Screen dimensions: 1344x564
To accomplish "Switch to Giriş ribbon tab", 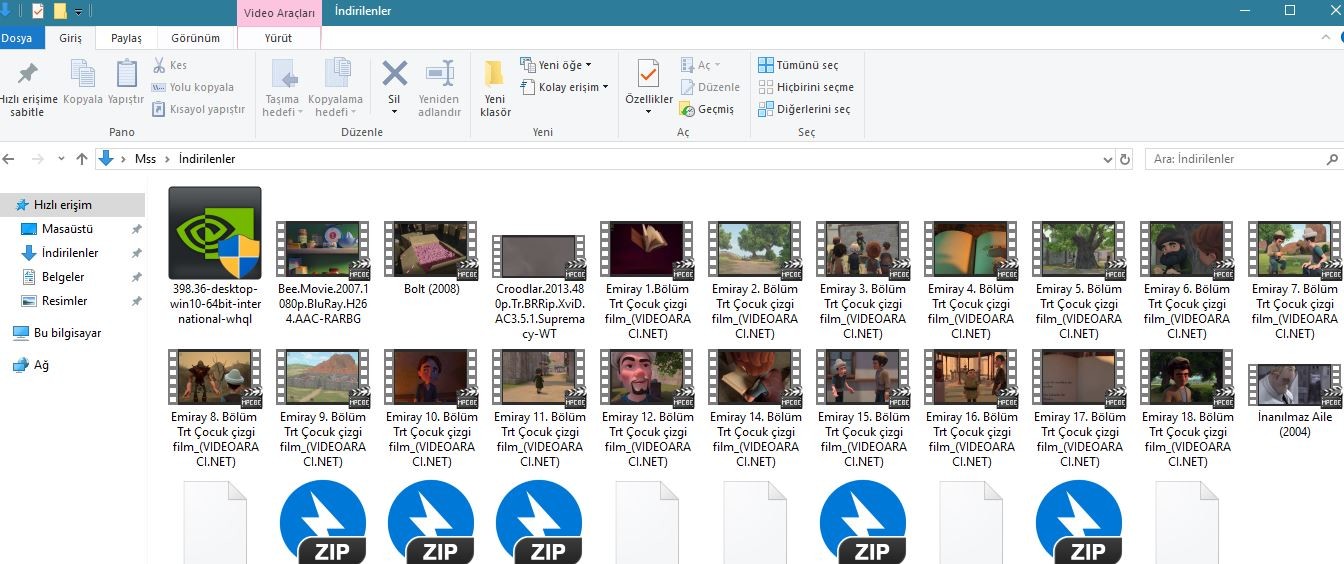I will 70,38.
